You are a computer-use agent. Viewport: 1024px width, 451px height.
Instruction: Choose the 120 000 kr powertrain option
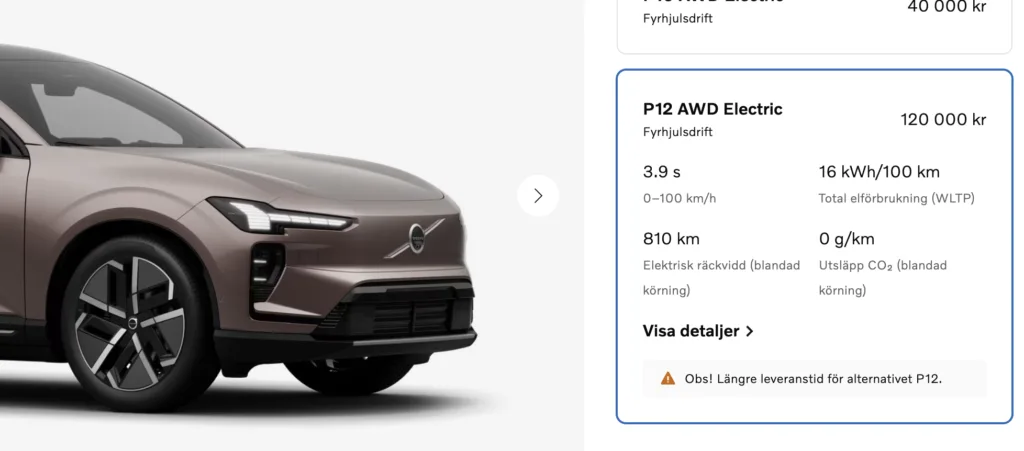click(x=814, y=246)
